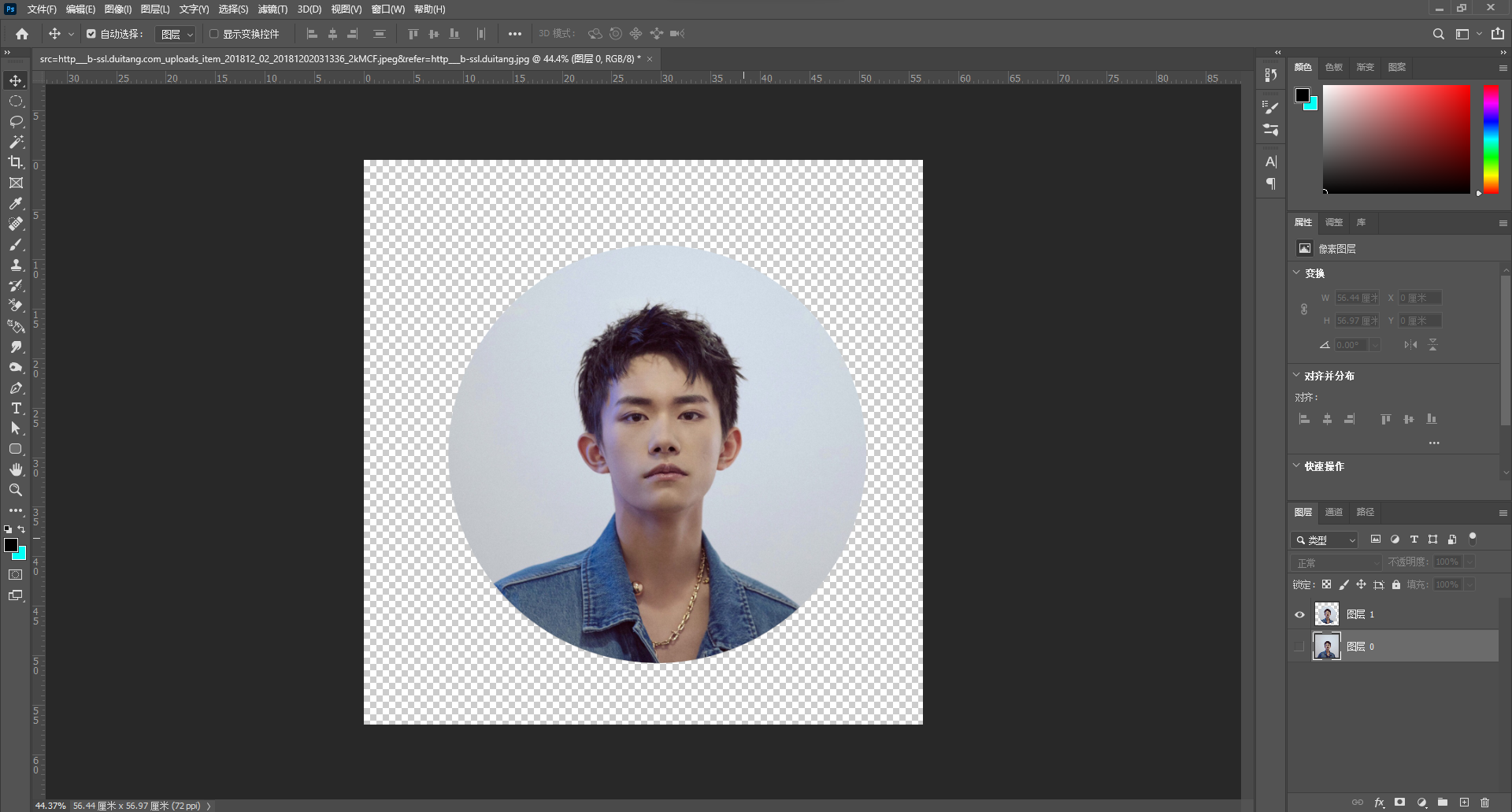Collapse the 对齐并分布 section

tap(1296, 375)
